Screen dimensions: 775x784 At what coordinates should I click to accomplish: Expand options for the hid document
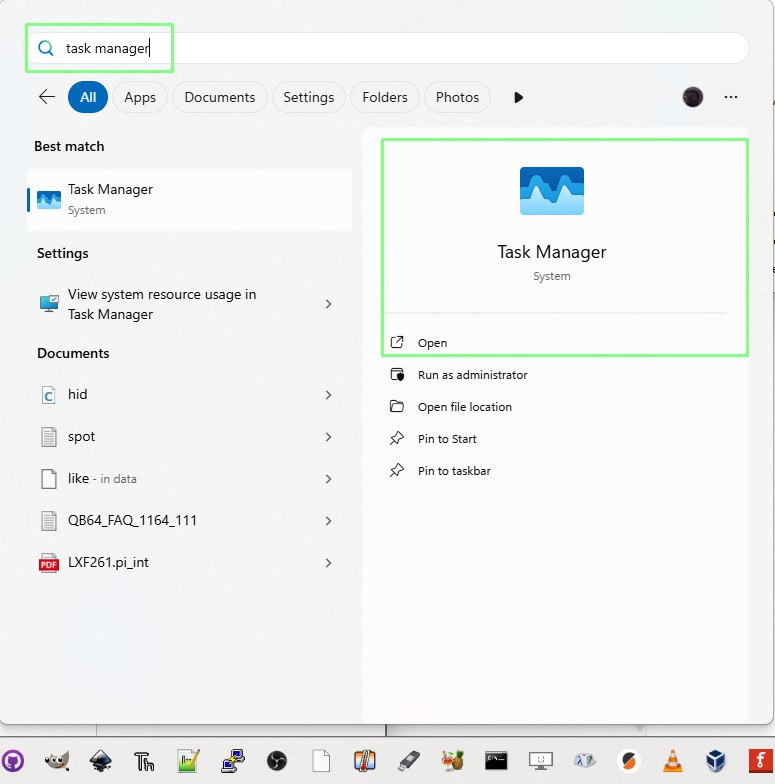[328, 395]
